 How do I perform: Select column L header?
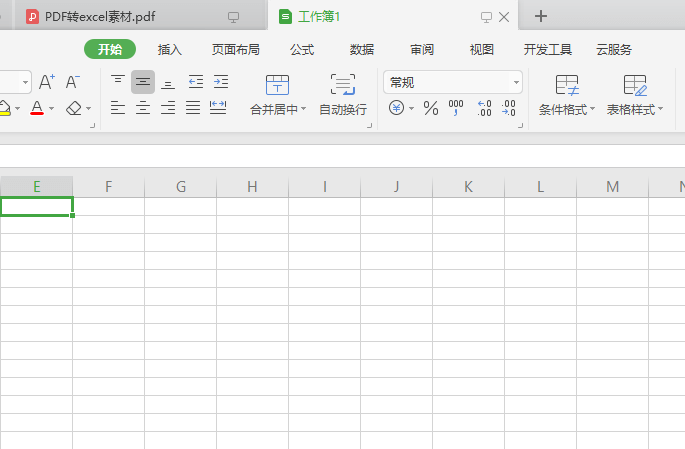pos(540,187)
